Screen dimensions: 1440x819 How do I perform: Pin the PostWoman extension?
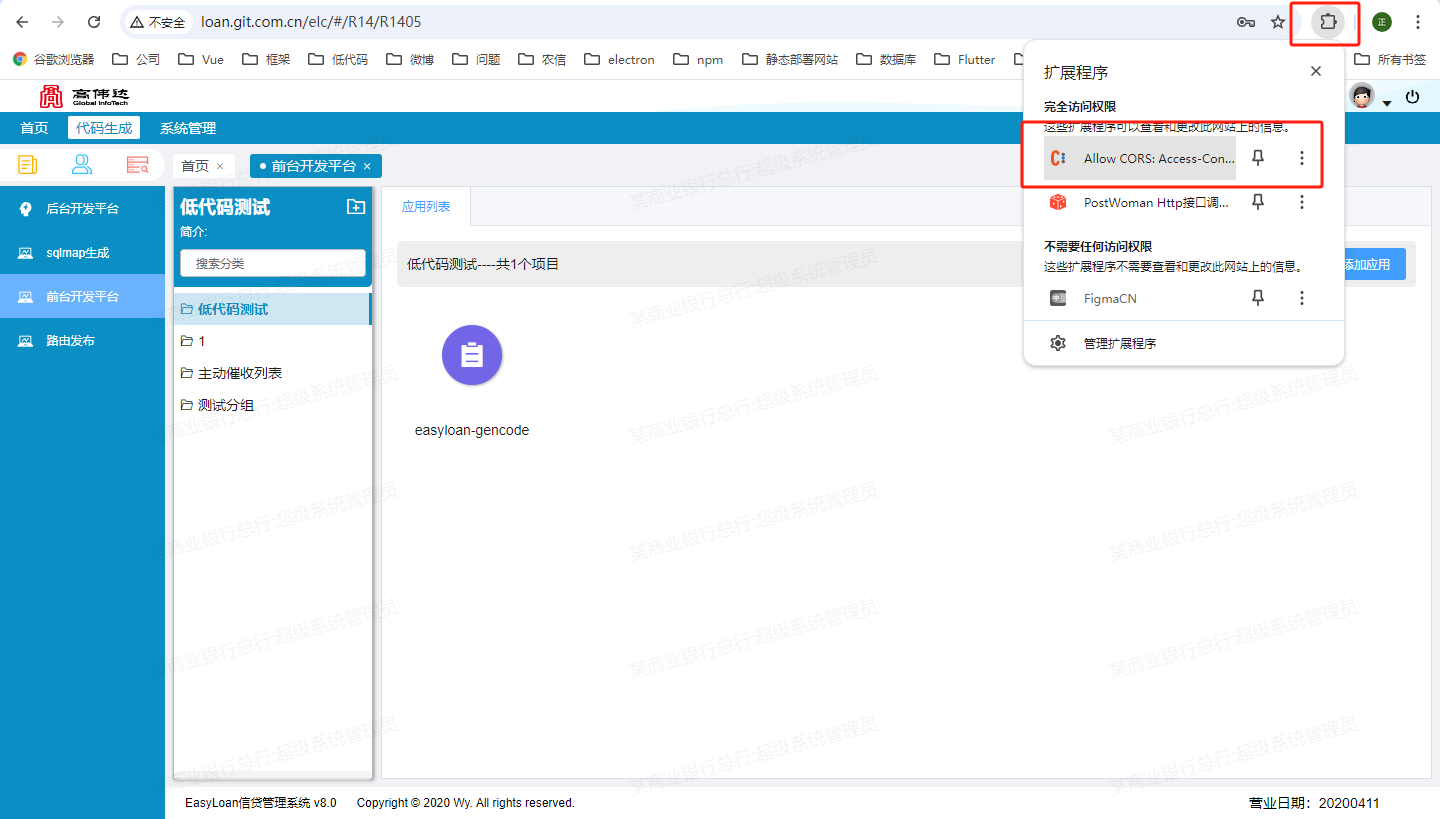(x=1258, y=202)
